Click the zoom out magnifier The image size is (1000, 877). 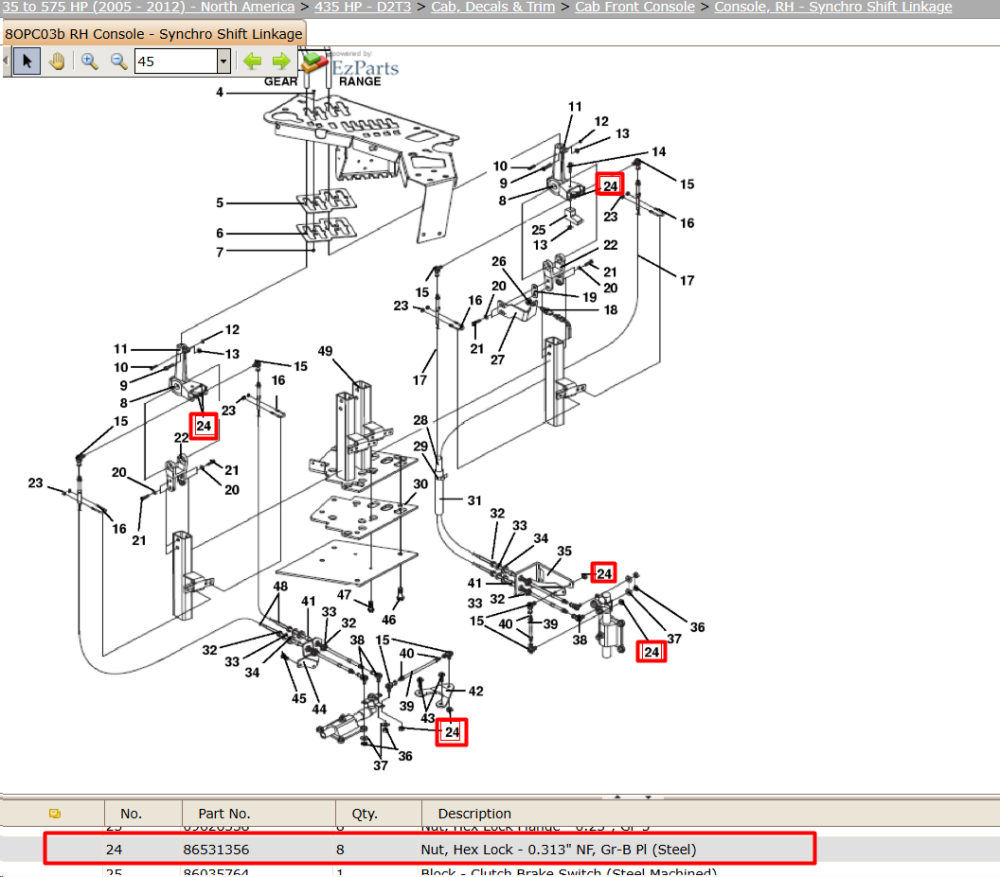click(x=119, y=61)
